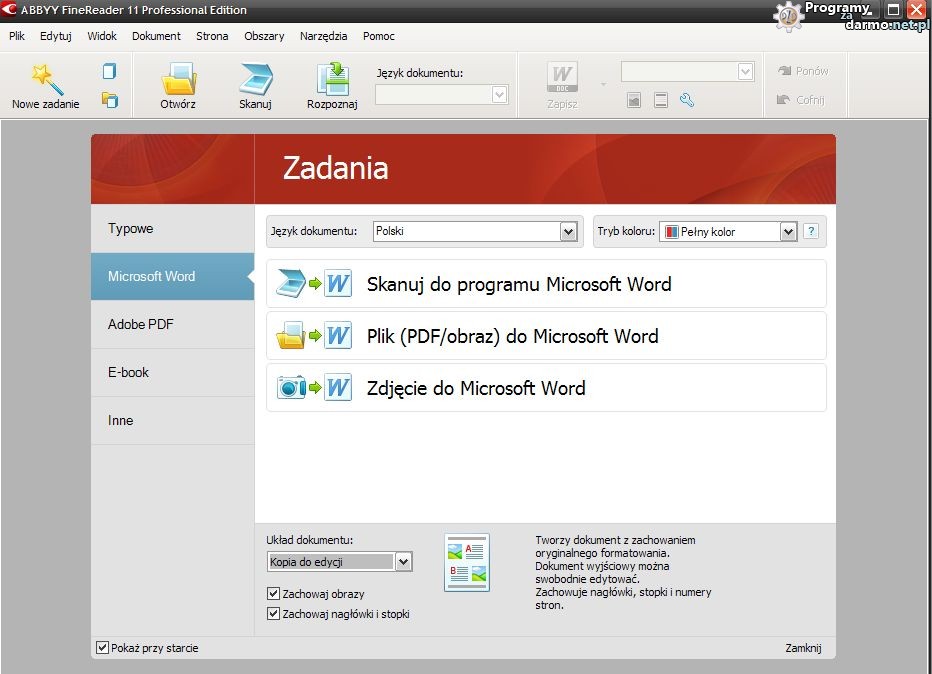This screenshot has width=932, height=674.
Task: Click the camera photo to Word icon
Action: [x=314, y=388]
